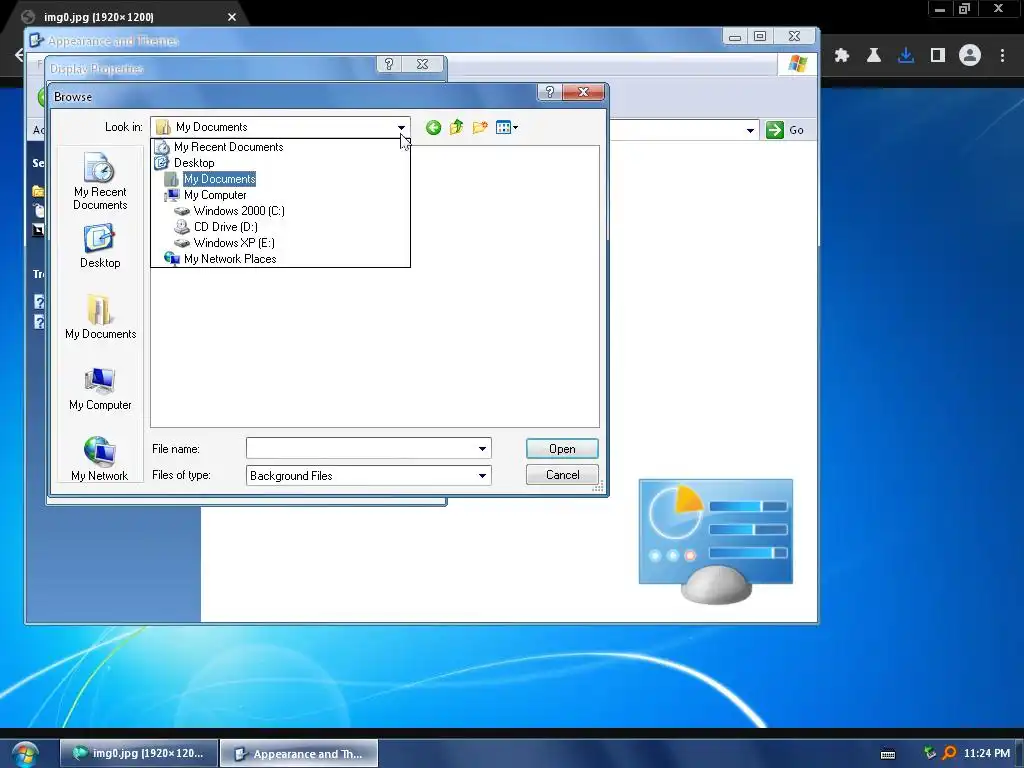Open My Recent Documents in places bar
This screenshot has height=768, width=1024.
point(100,182)
